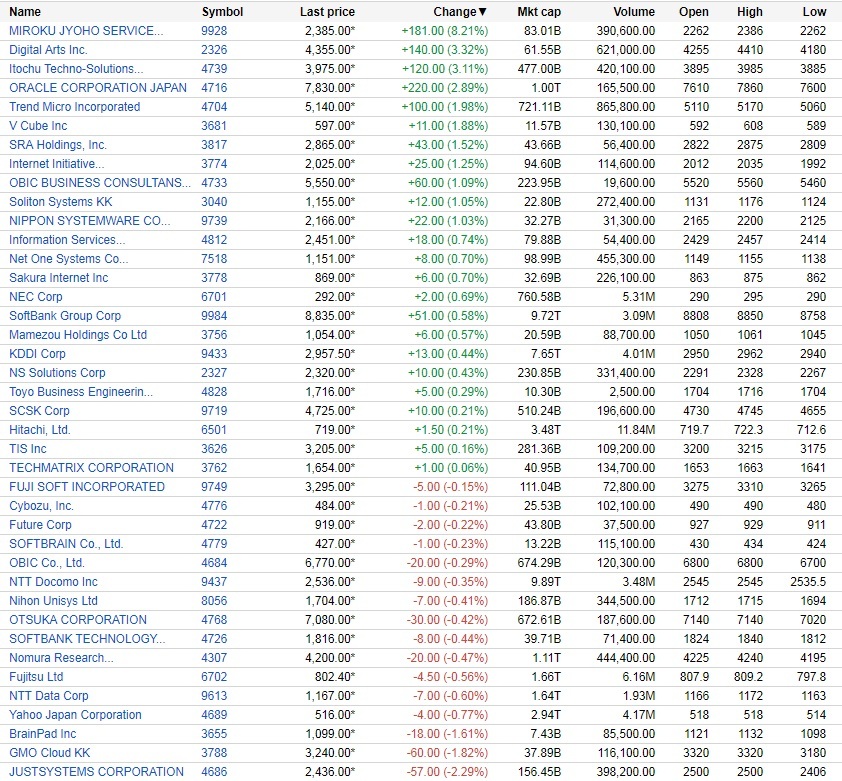Open Toyo Business Engineering link

(x=81, y=392)
